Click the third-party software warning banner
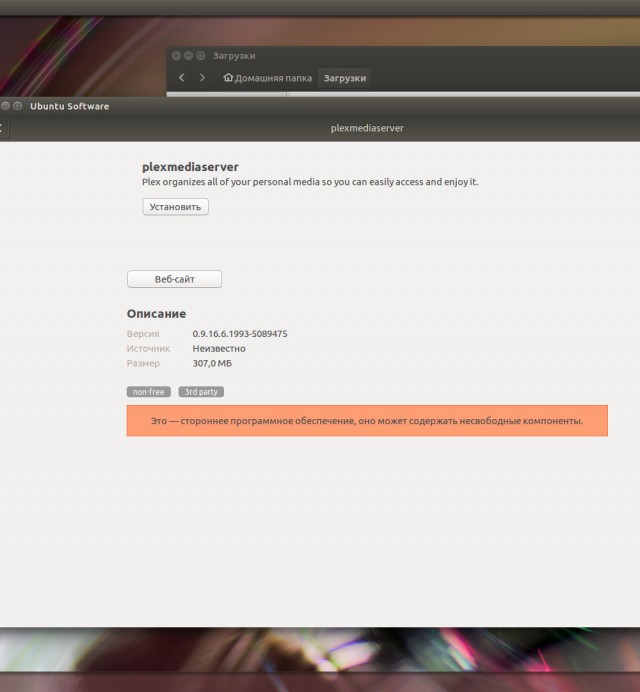 (x=367, y=421)
